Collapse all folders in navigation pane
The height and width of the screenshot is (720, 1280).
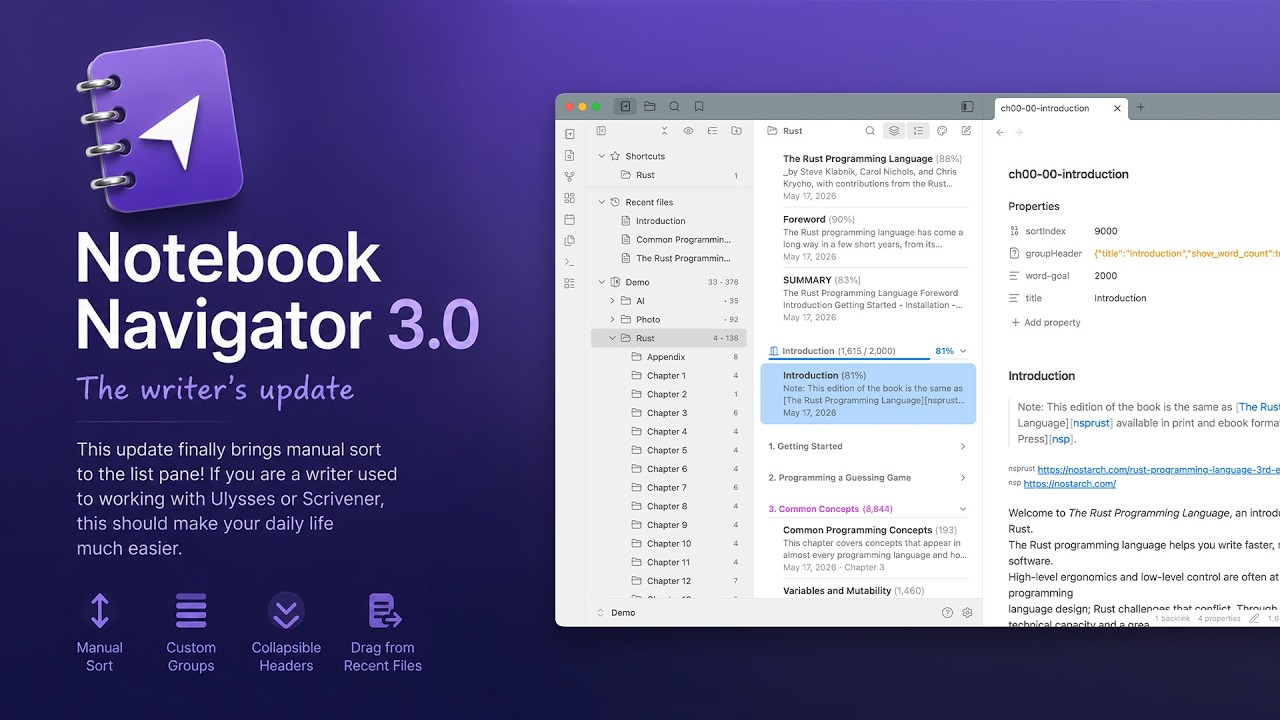[x=664, y=131]
